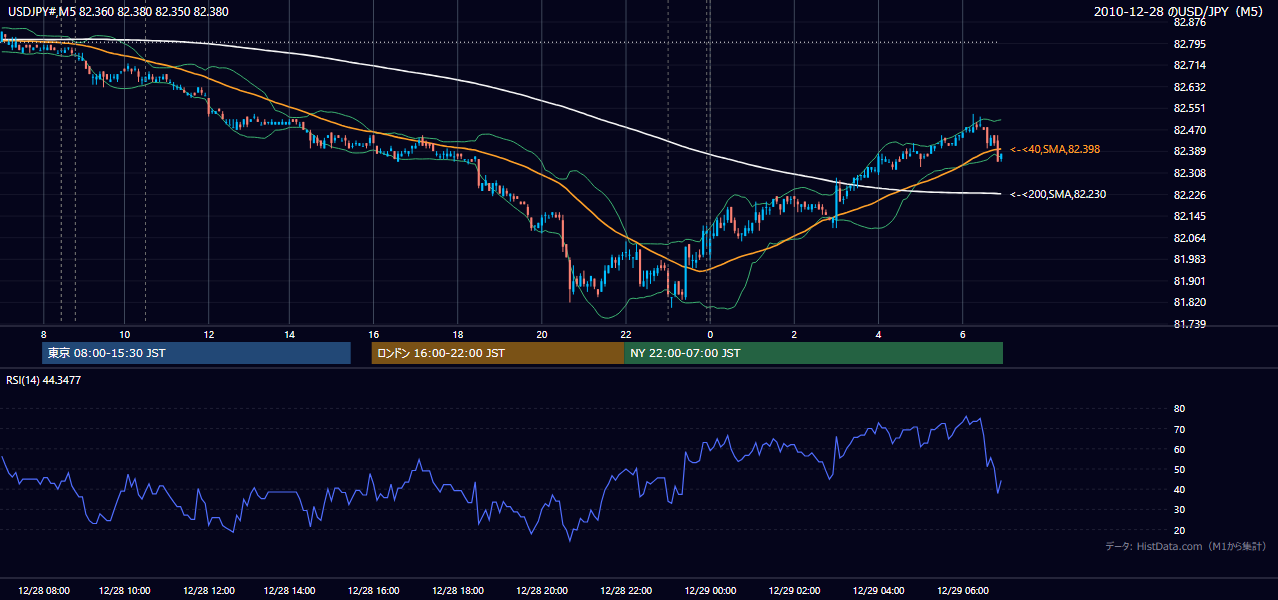This screenshot has width=1278, height=600.
Task: Click hour tick 10 under price chart
Action: (x=125, y=334)
